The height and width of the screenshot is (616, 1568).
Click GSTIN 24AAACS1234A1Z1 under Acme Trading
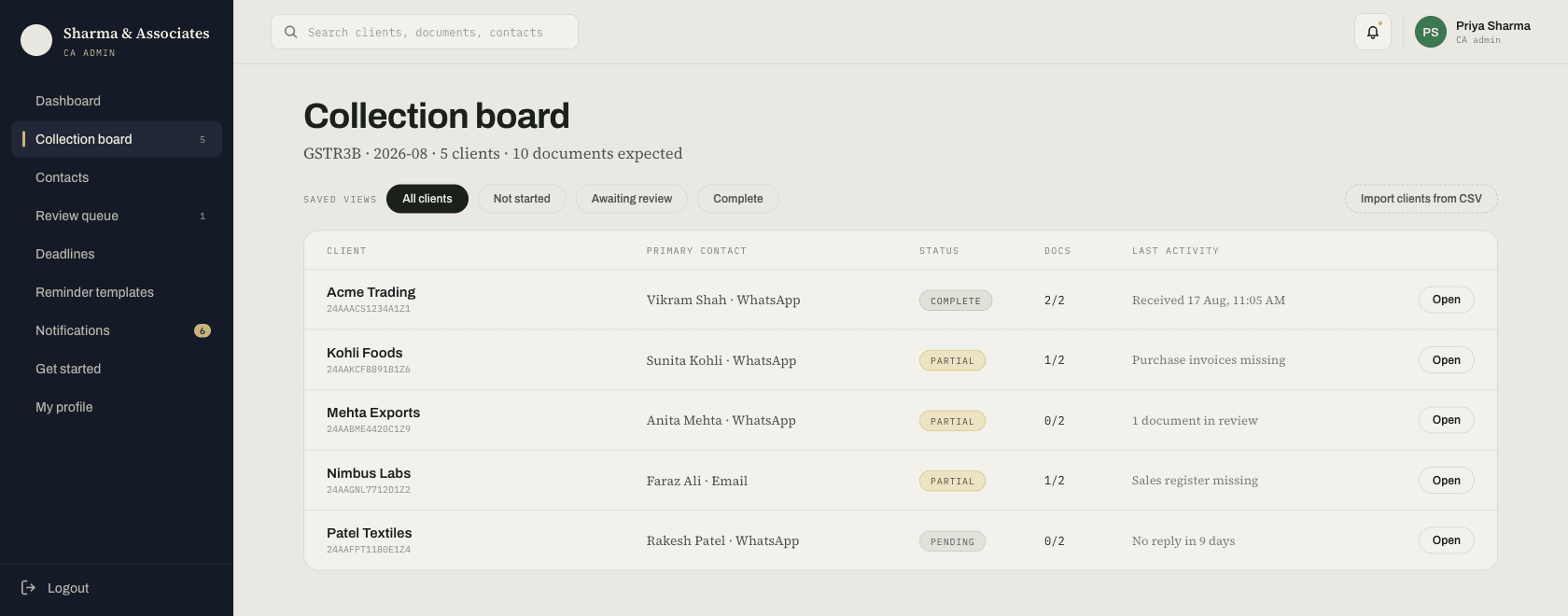tap(369, 309)
